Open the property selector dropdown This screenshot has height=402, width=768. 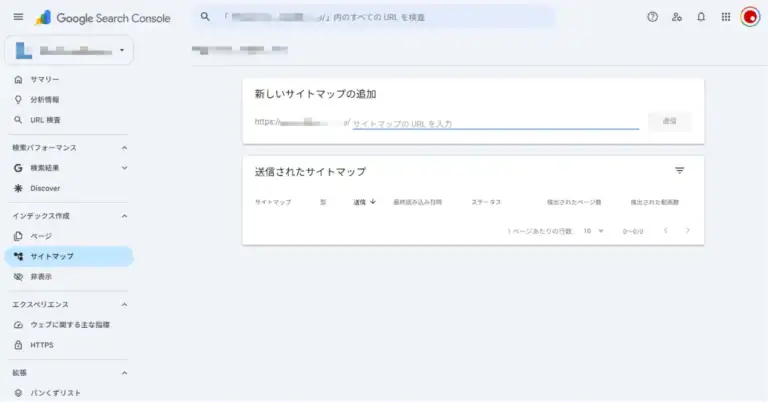tap(69, 50)
